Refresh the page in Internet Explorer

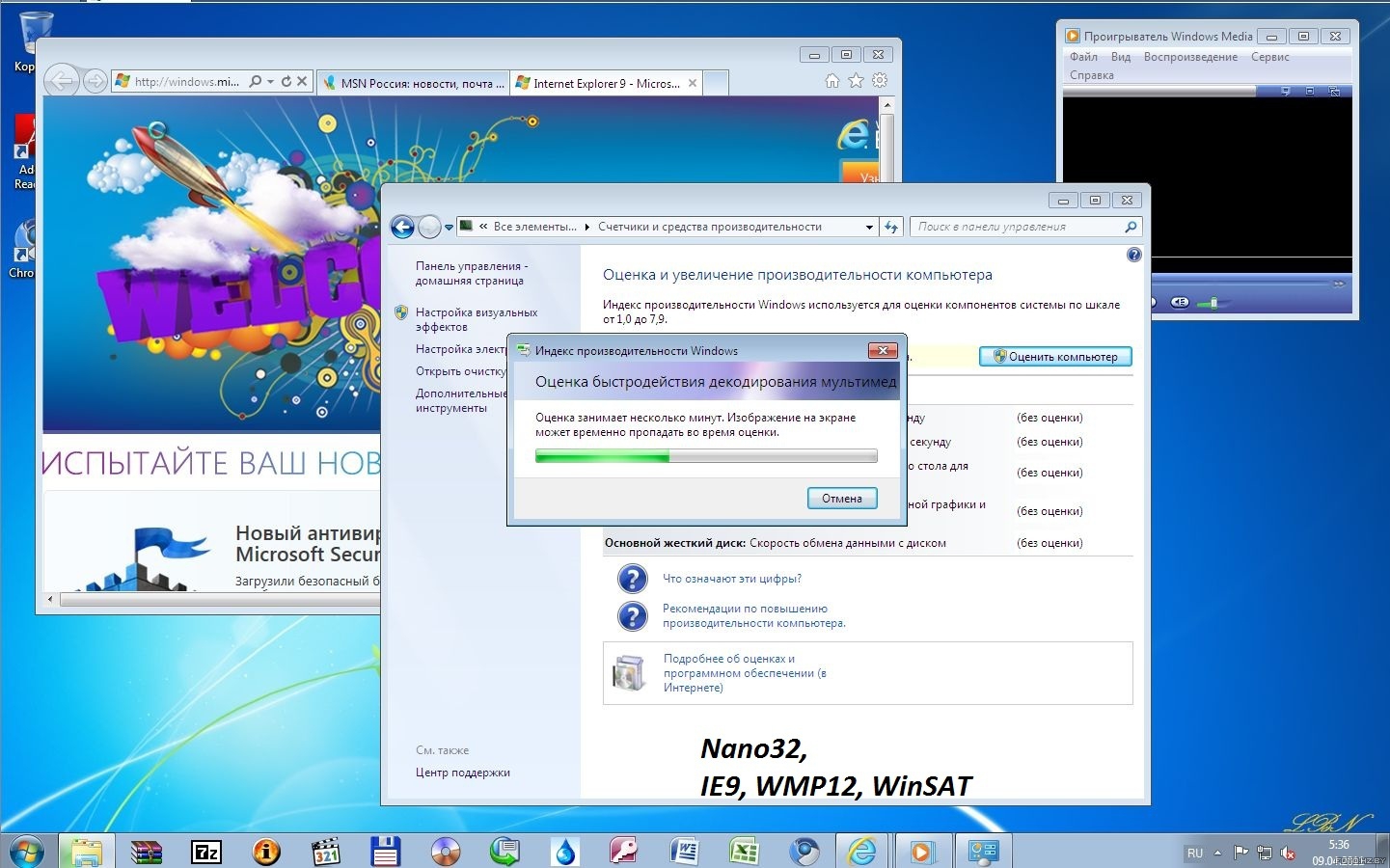pyautogui.click(x=286, y=82)
